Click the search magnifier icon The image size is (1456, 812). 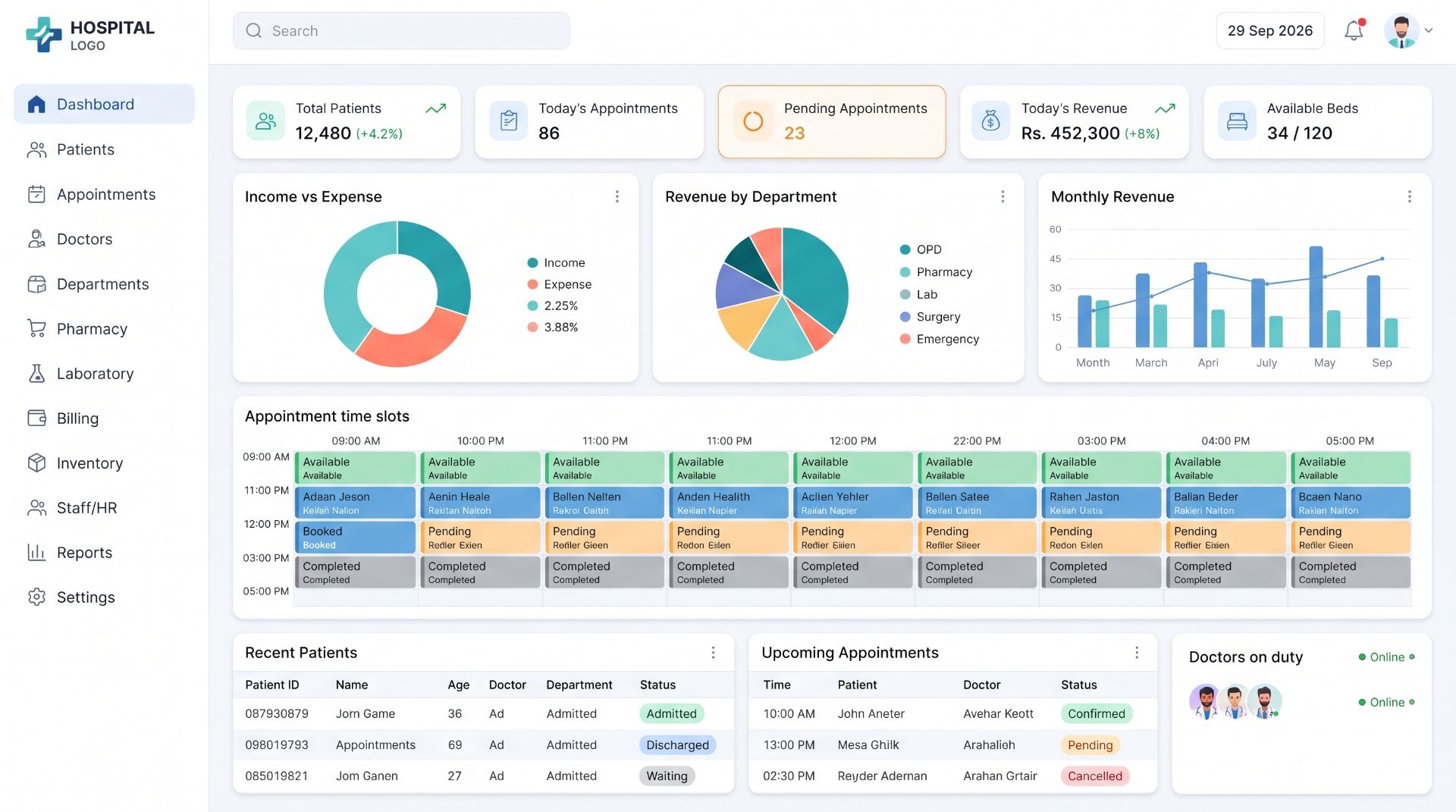coord(254,31)
